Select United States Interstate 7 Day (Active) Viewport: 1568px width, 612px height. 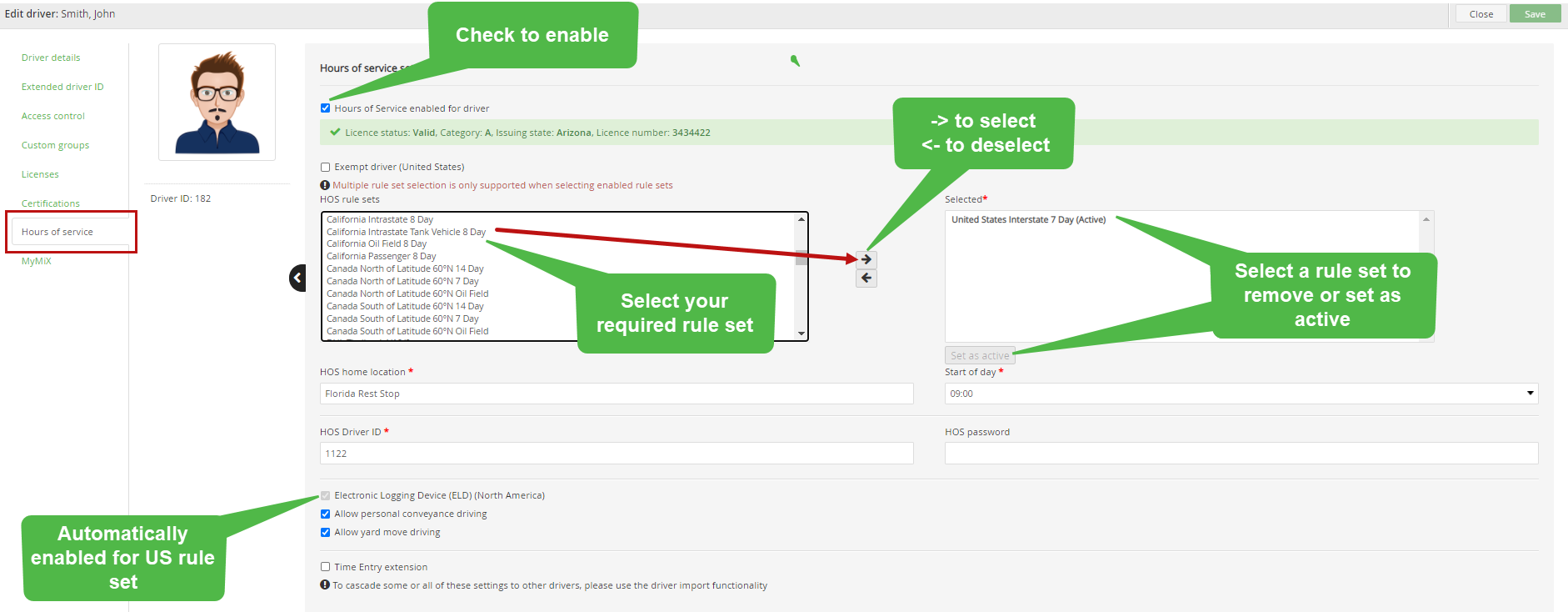click(x=1028, y=220)
